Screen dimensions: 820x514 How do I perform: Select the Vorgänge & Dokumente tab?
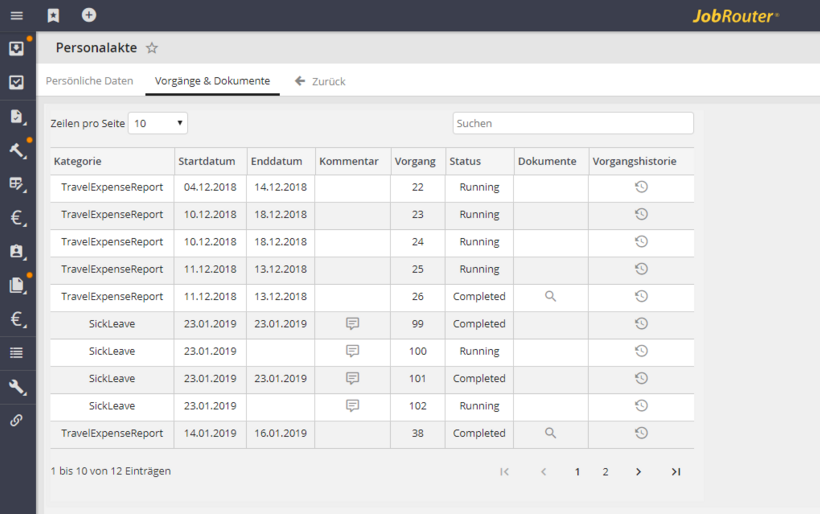click(x=212, y=81)
